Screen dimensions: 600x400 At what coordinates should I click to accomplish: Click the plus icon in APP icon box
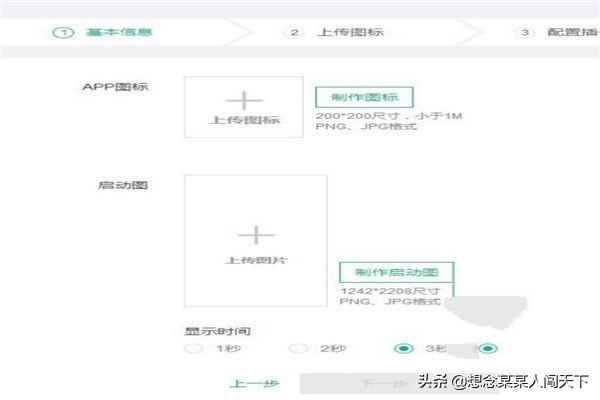pos(244,100)
